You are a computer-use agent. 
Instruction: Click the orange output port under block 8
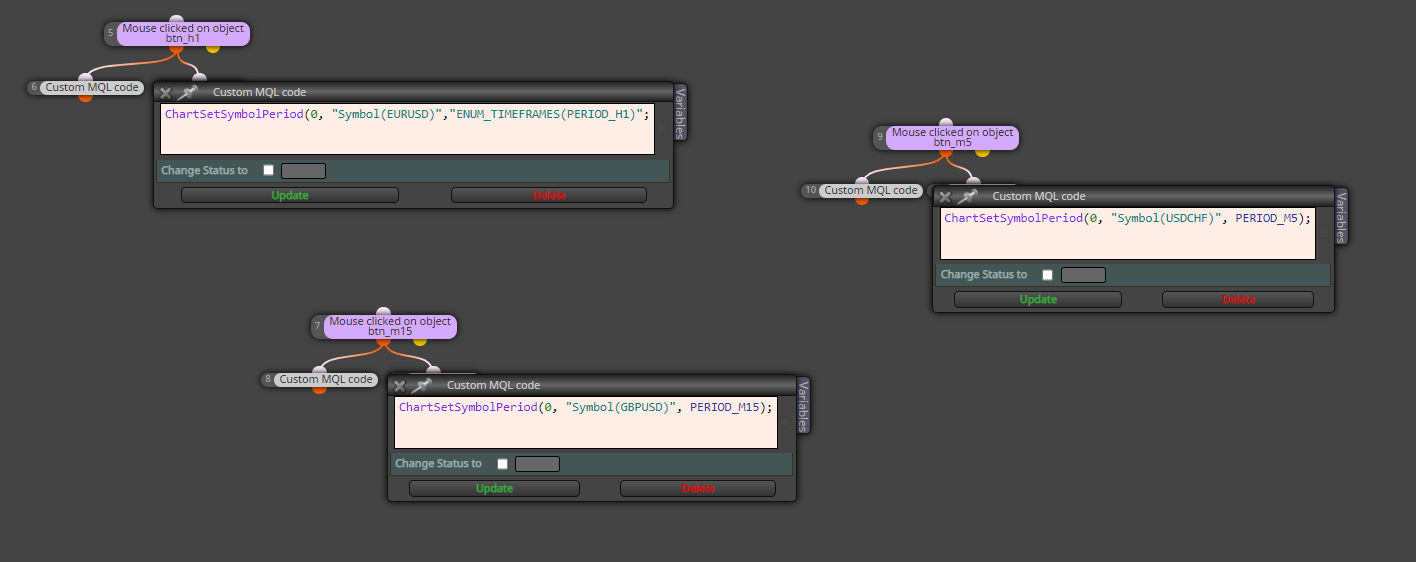tap(320, 389)
